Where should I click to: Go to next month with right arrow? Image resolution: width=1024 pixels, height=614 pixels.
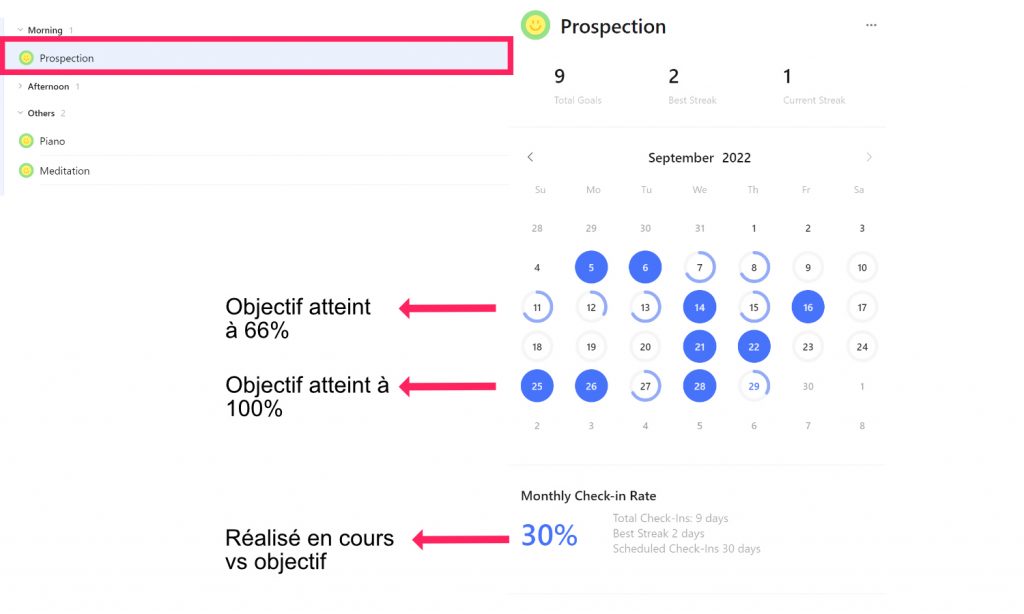click(x=869, y=157)
